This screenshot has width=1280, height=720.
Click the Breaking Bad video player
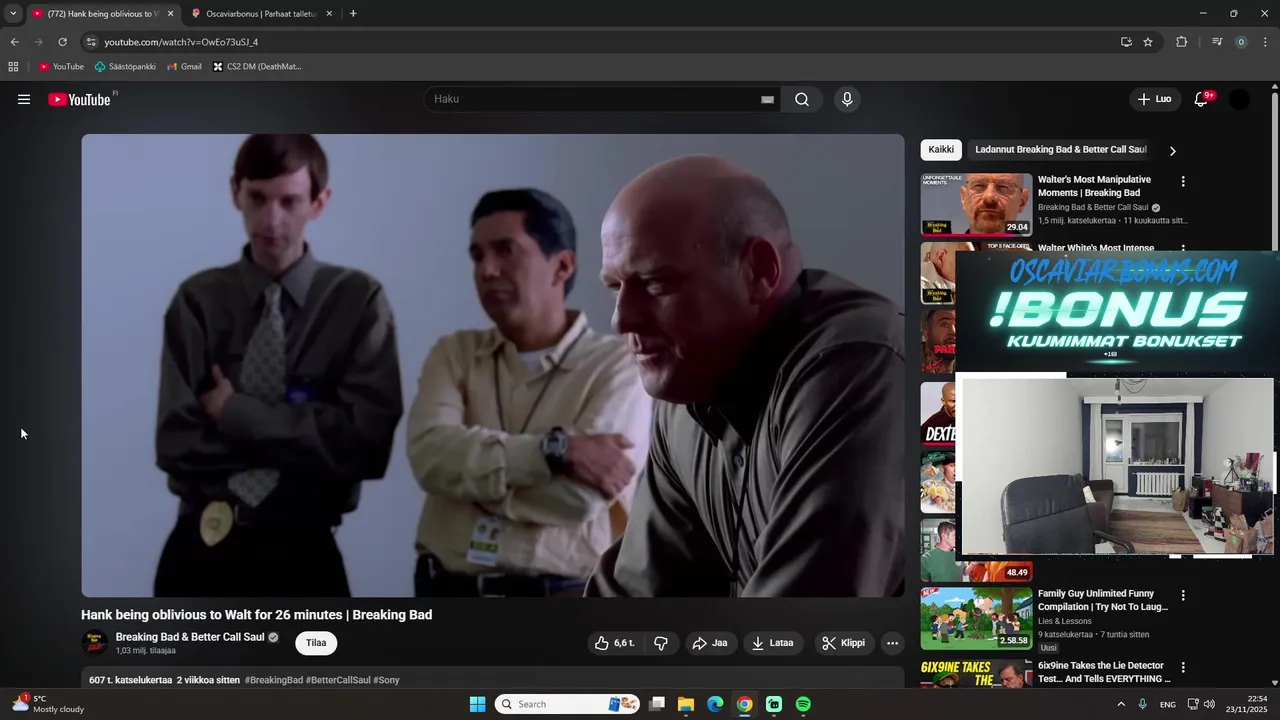(492, 365)
